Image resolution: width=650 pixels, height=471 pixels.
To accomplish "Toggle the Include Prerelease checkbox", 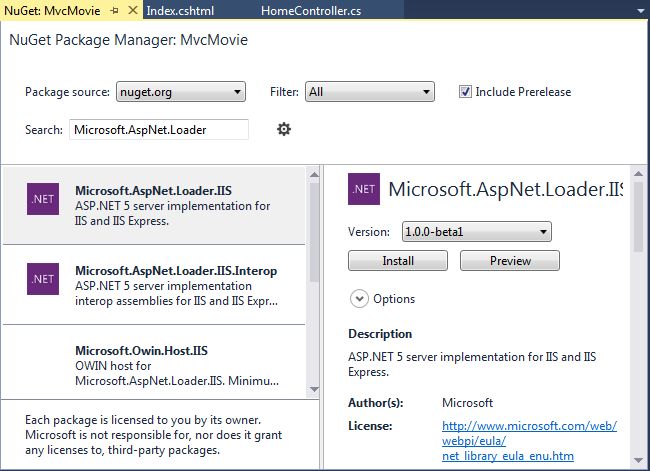I will tap(465, 92).
